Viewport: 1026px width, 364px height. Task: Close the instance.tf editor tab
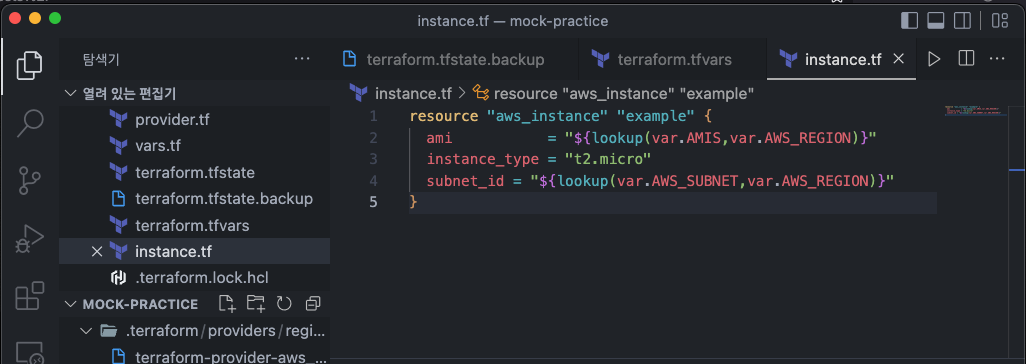(898, 59)
